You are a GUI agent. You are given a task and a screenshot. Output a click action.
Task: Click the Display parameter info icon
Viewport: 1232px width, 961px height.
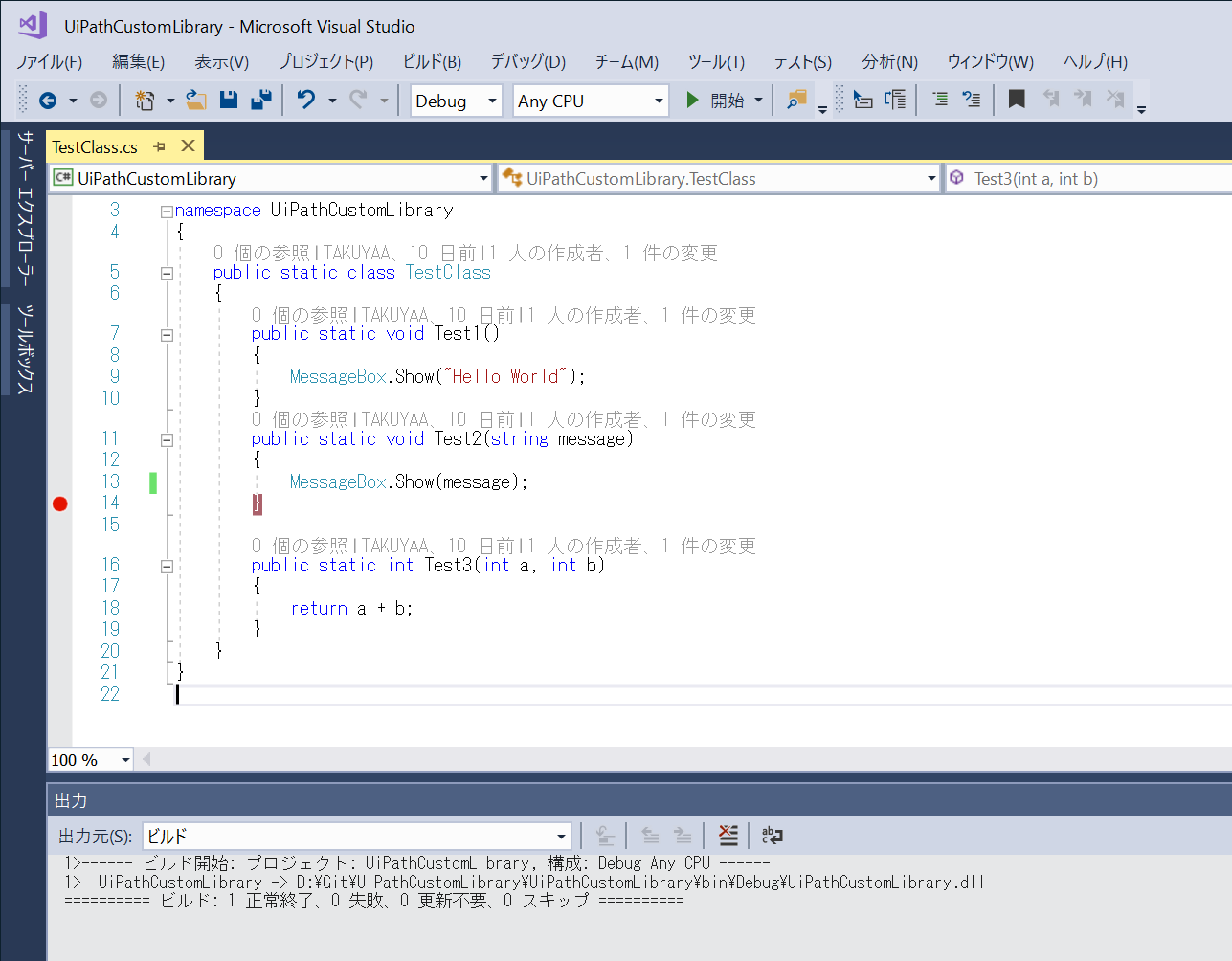[x=896, y=100]
